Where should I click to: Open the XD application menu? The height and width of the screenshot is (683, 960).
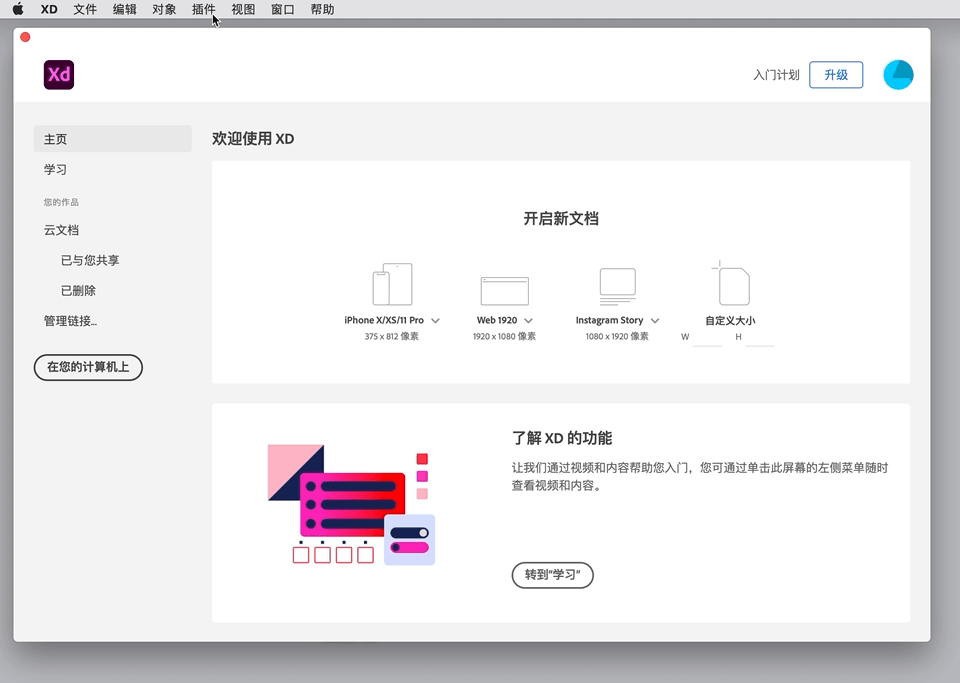pos(49,9)
